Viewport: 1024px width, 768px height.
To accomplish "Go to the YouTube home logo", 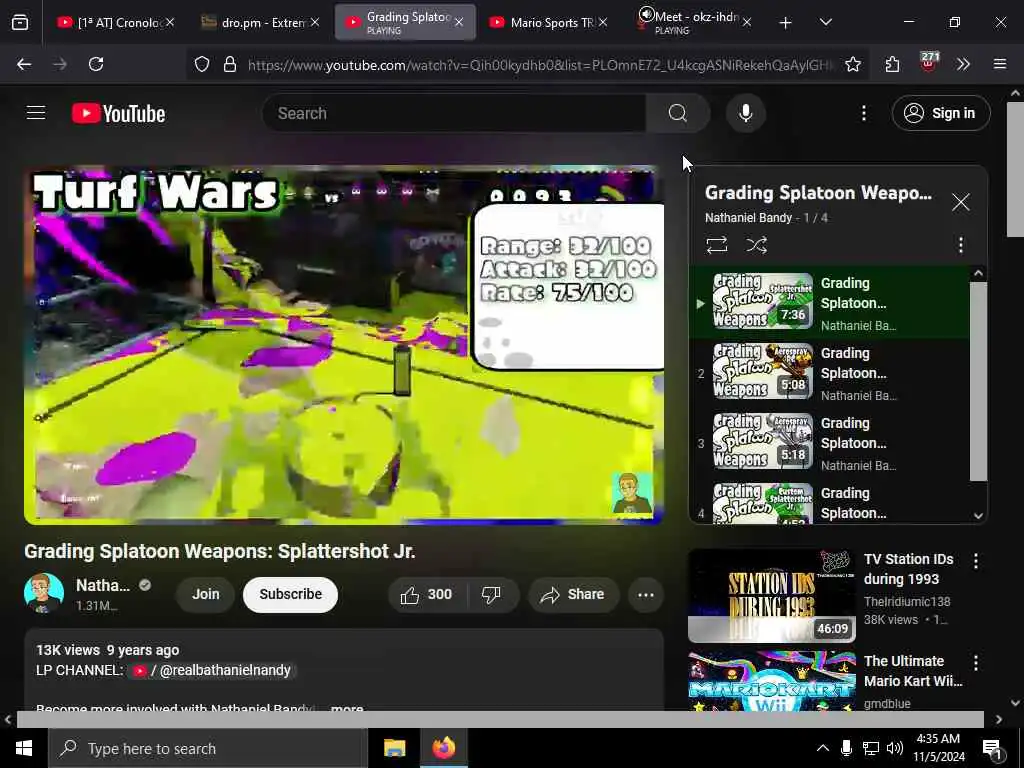I will coord(118,113).
